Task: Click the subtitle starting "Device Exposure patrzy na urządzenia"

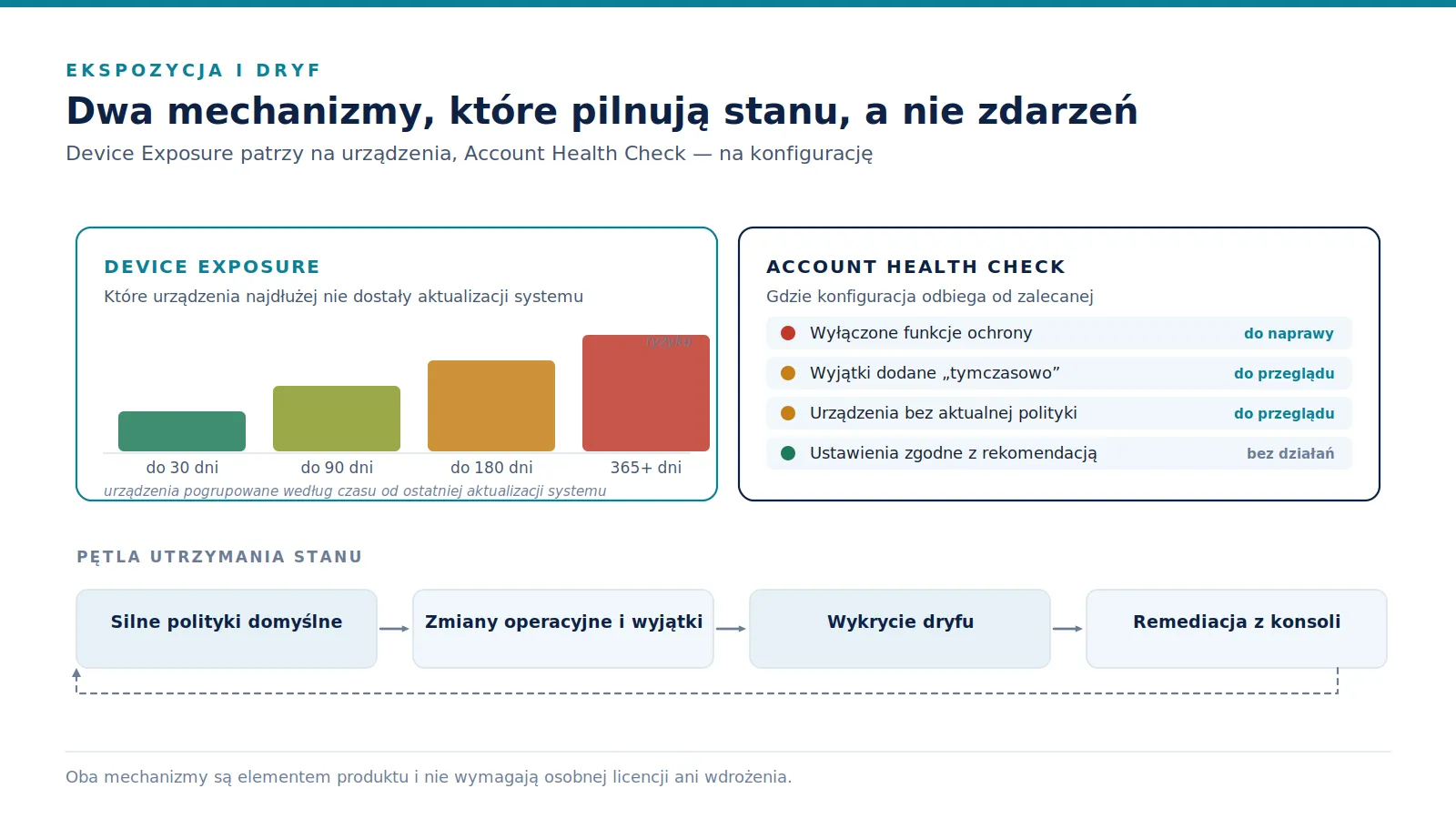Action: [470, 154]
